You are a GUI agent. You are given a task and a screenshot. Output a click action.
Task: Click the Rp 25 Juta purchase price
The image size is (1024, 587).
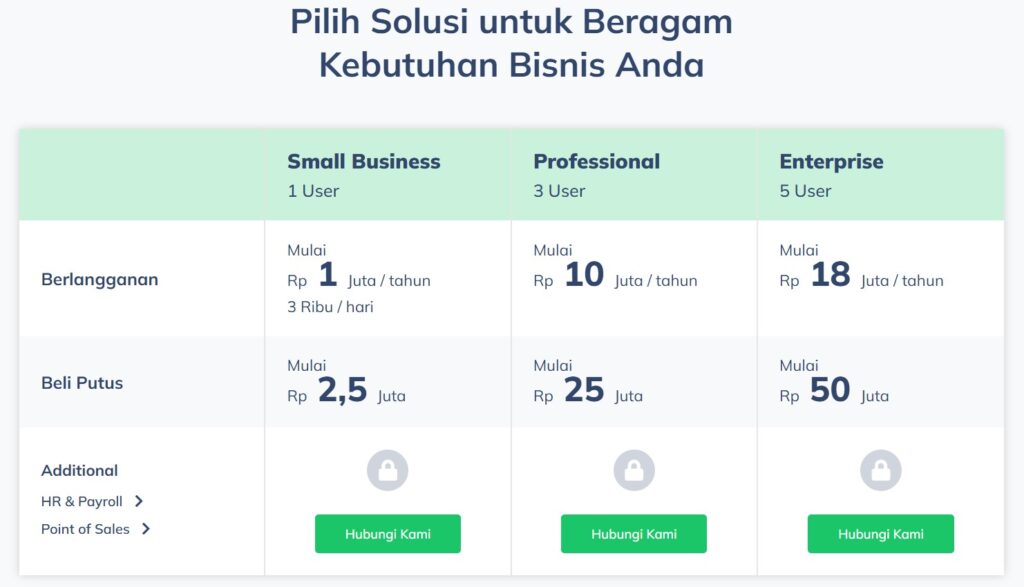pos(588,390)
